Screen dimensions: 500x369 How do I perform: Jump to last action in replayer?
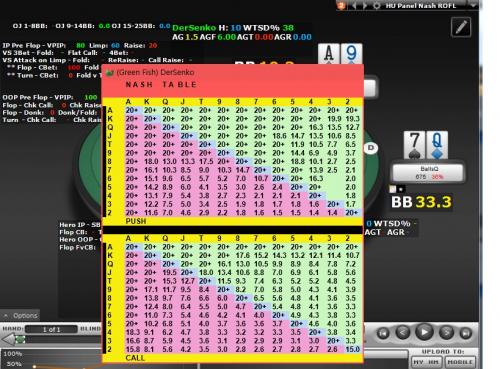[x=466, y=333]
